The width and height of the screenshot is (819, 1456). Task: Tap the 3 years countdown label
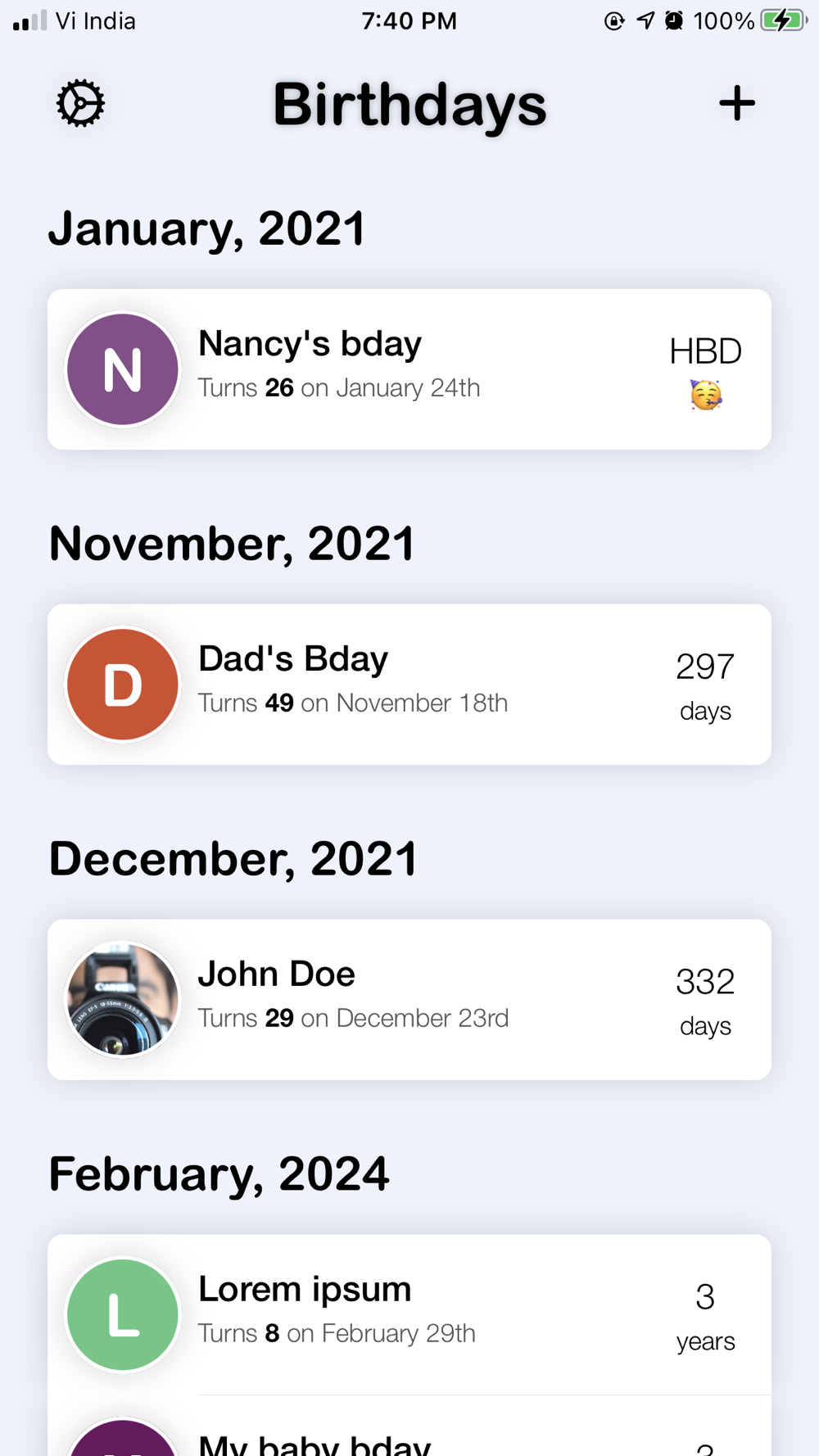(x=705, y=1316)
